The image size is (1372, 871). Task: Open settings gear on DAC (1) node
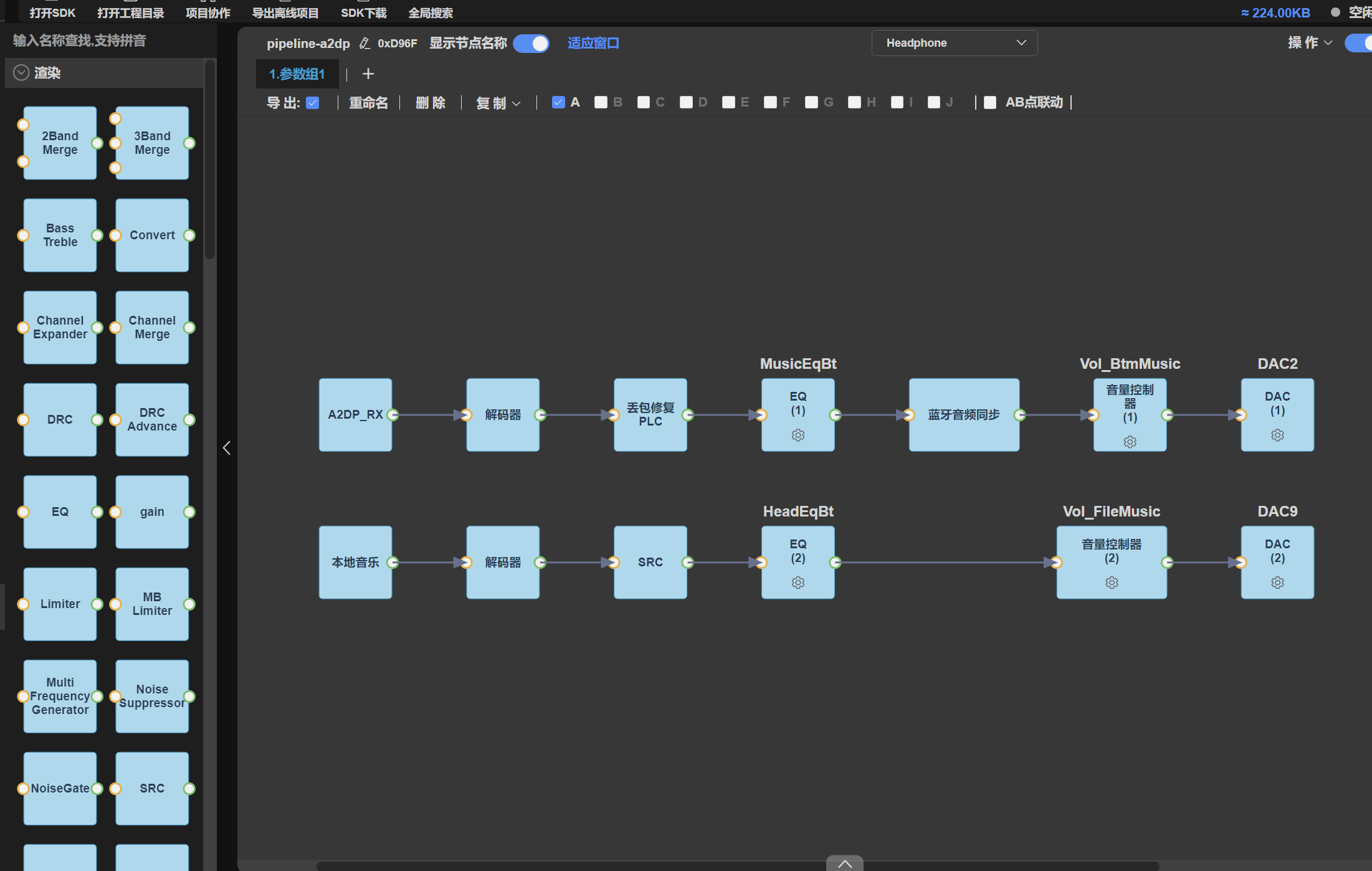point(1277,435)
